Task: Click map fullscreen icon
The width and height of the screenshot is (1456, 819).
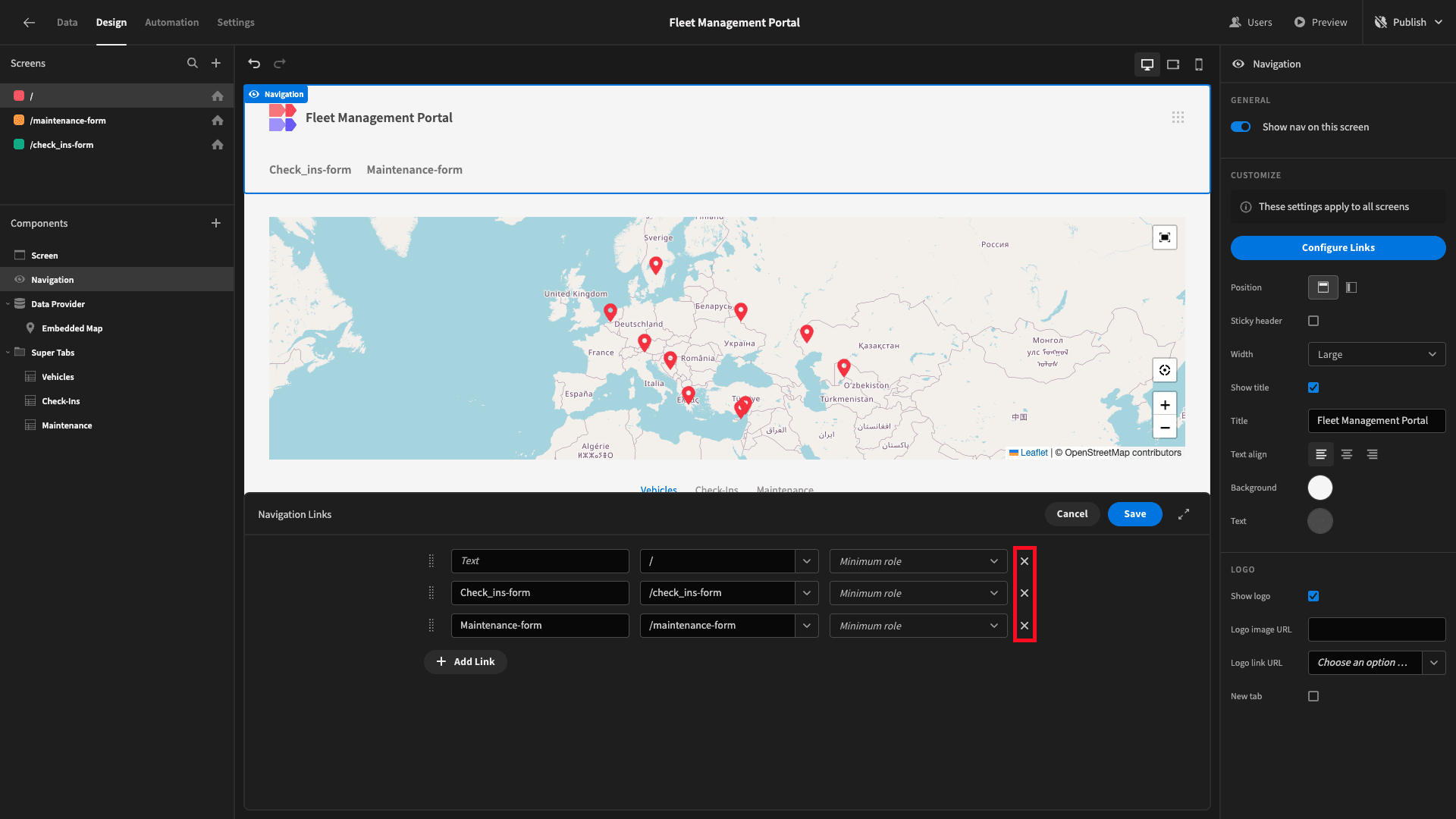Action: pyautogui.click(x=1165, y=237)
